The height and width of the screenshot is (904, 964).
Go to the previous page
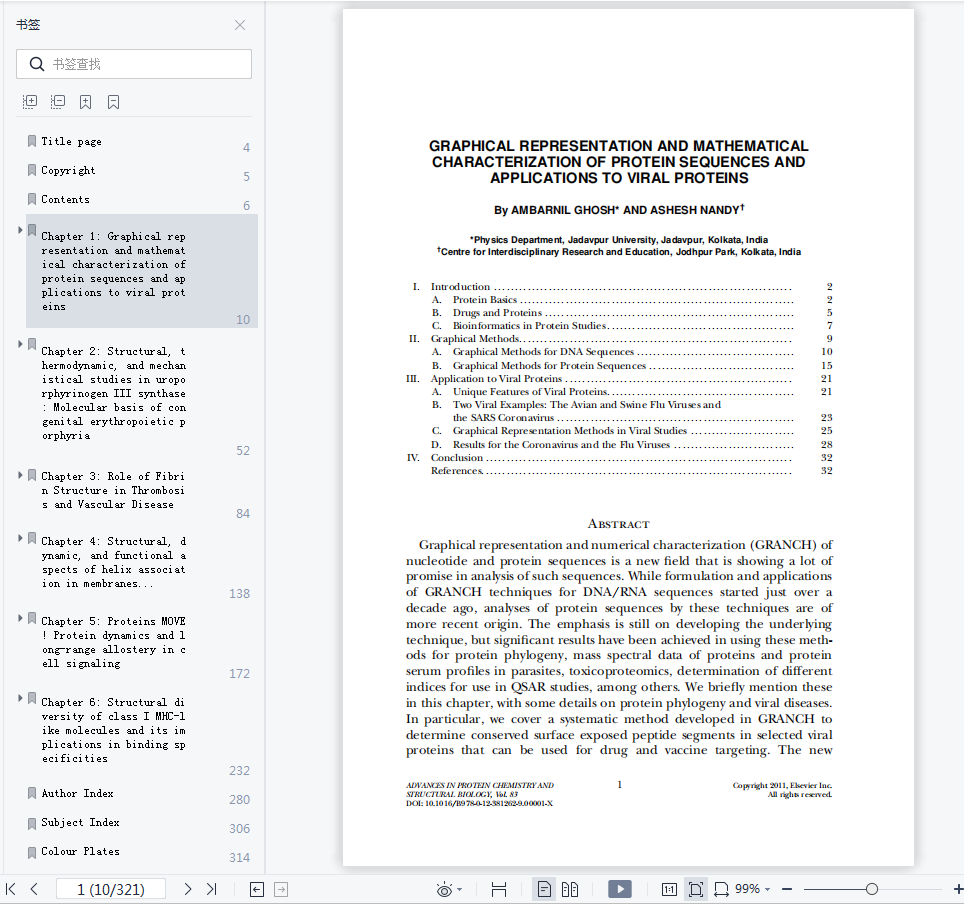(34, 889)
